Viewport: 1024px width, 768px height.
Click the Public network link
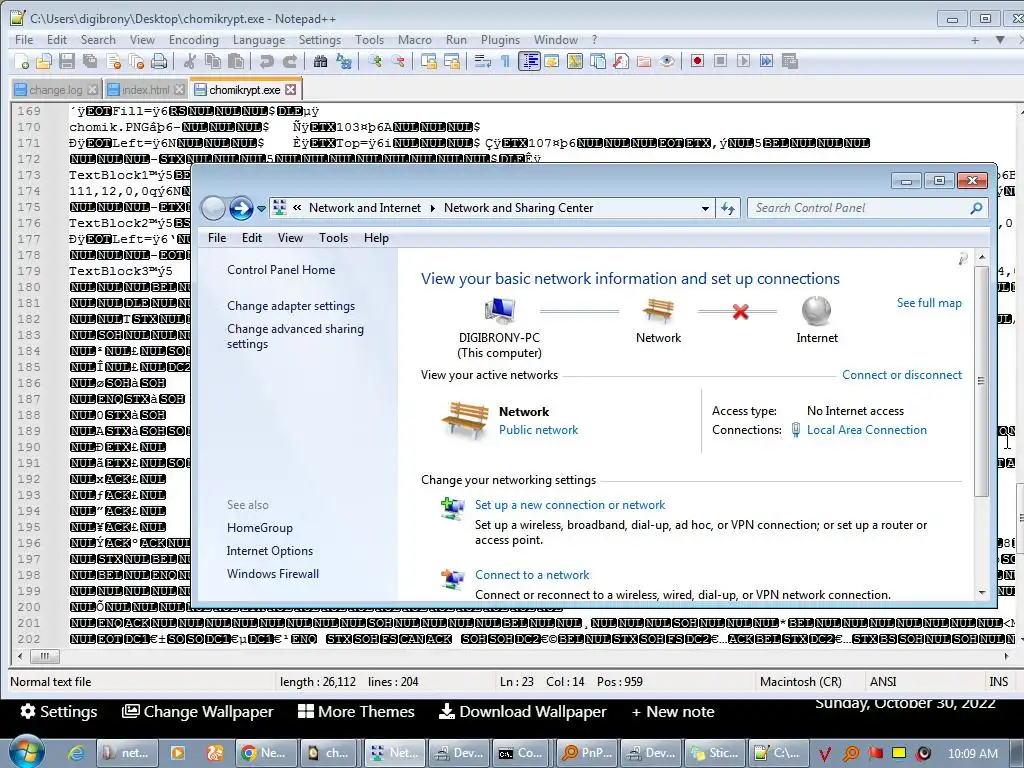point(538,430)
